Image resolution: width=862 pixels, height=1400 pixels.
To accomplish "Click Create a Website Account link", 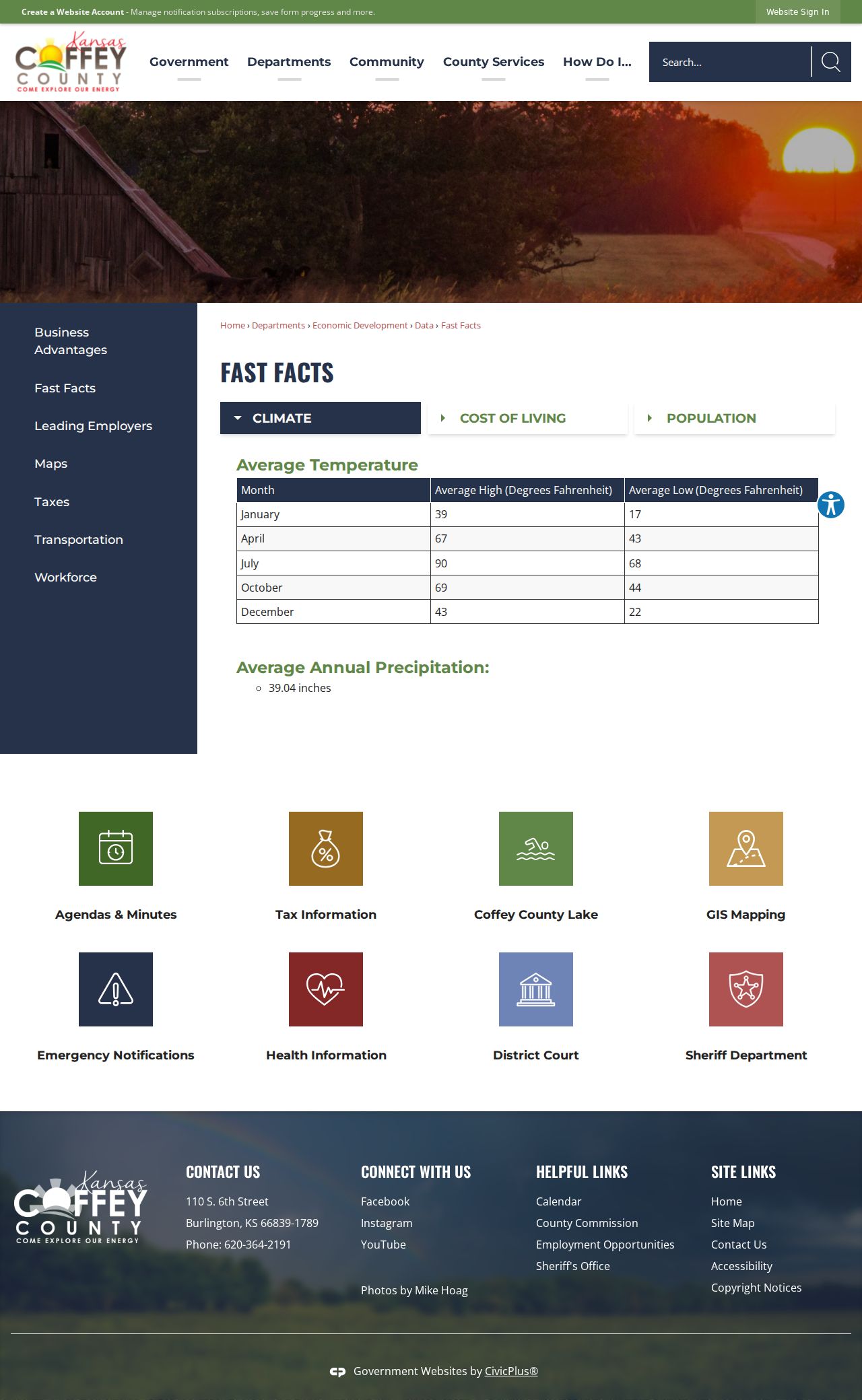I will click(73, 12).
